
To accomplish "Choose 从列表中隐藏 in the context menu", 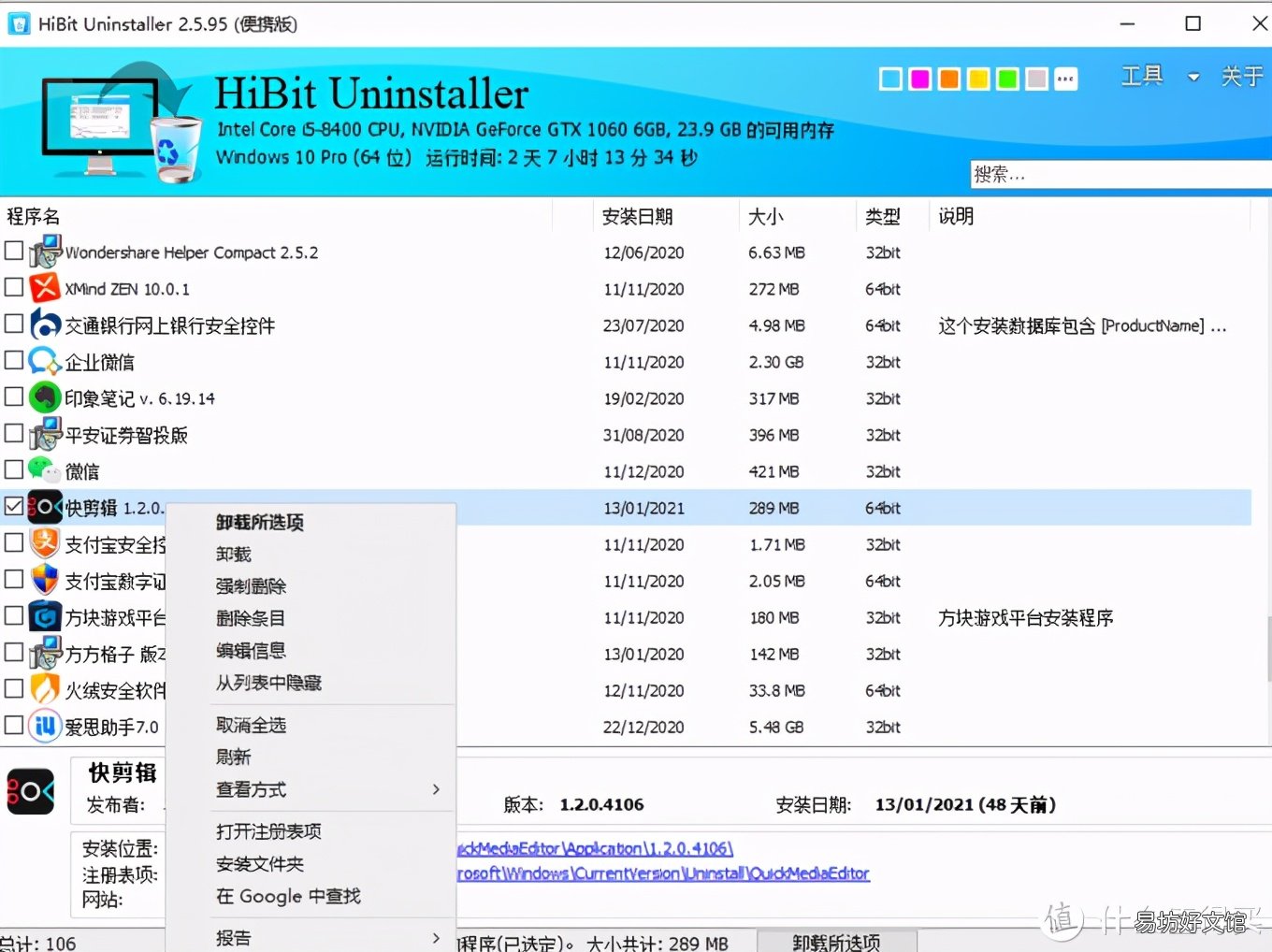I will point(268,683).
